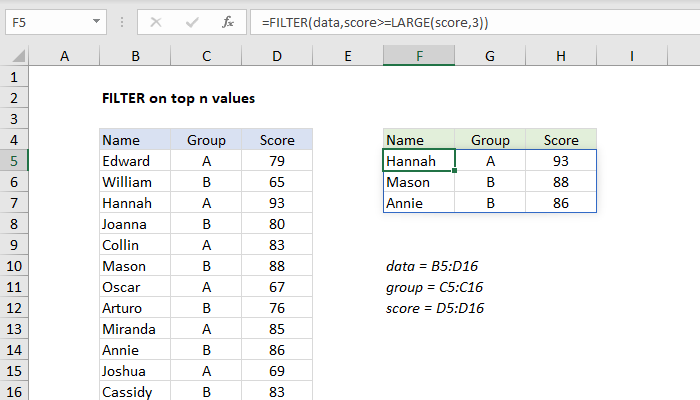Select the Collin name cell
The height and width of the screenshot is (400, 700).
pyautogui.click(x=135, y=245)
